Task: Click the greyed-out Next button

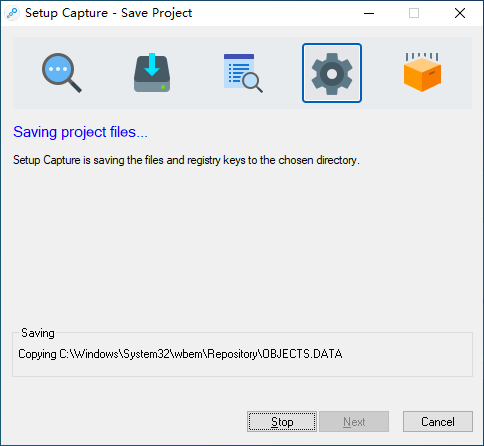Action: coord(354,422)
